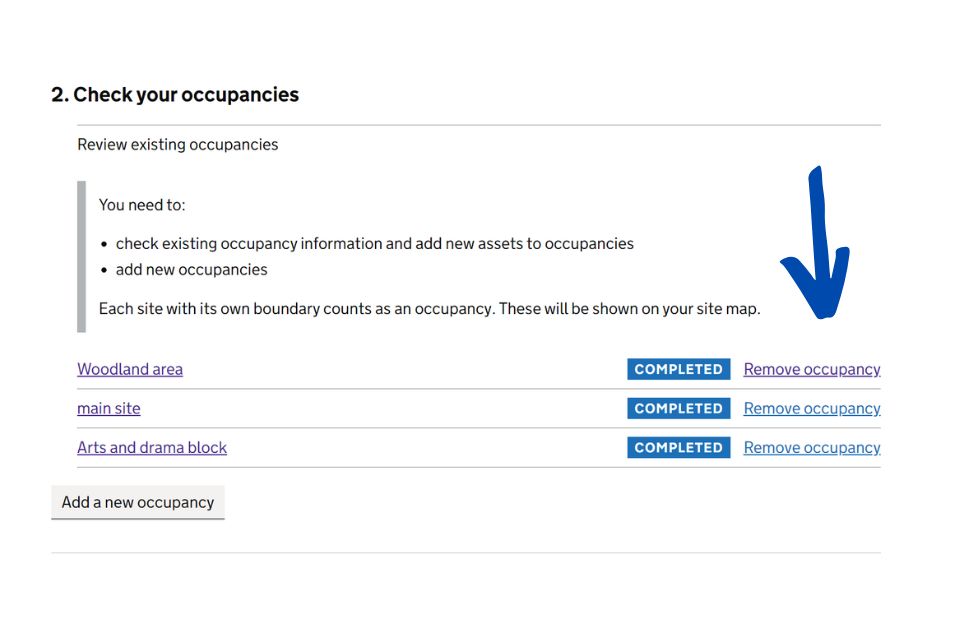The width and height of the screenshot is (960, 640).
Task: Remove the main site occupancy
Action: coord(811,408)
